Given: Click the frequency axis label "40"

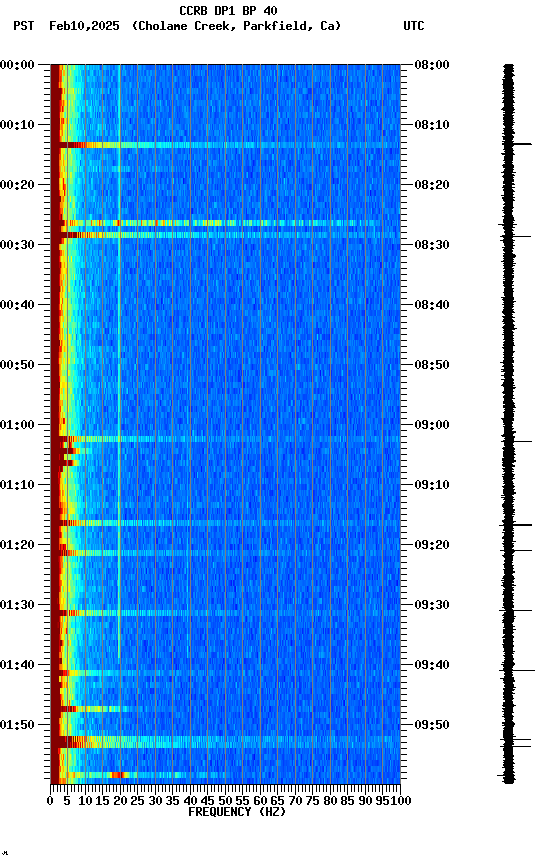Looking at the screenshot, I should tap(190, 801).
